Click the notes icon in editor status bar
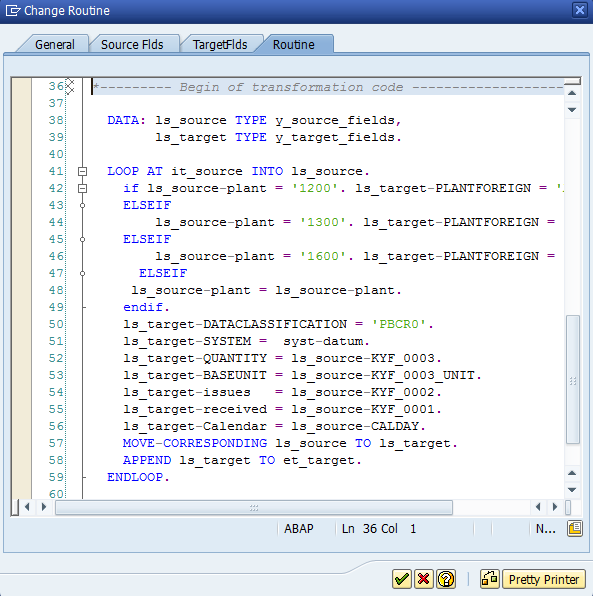This screenshot has width=593, height=596. [x=575, y=528]
